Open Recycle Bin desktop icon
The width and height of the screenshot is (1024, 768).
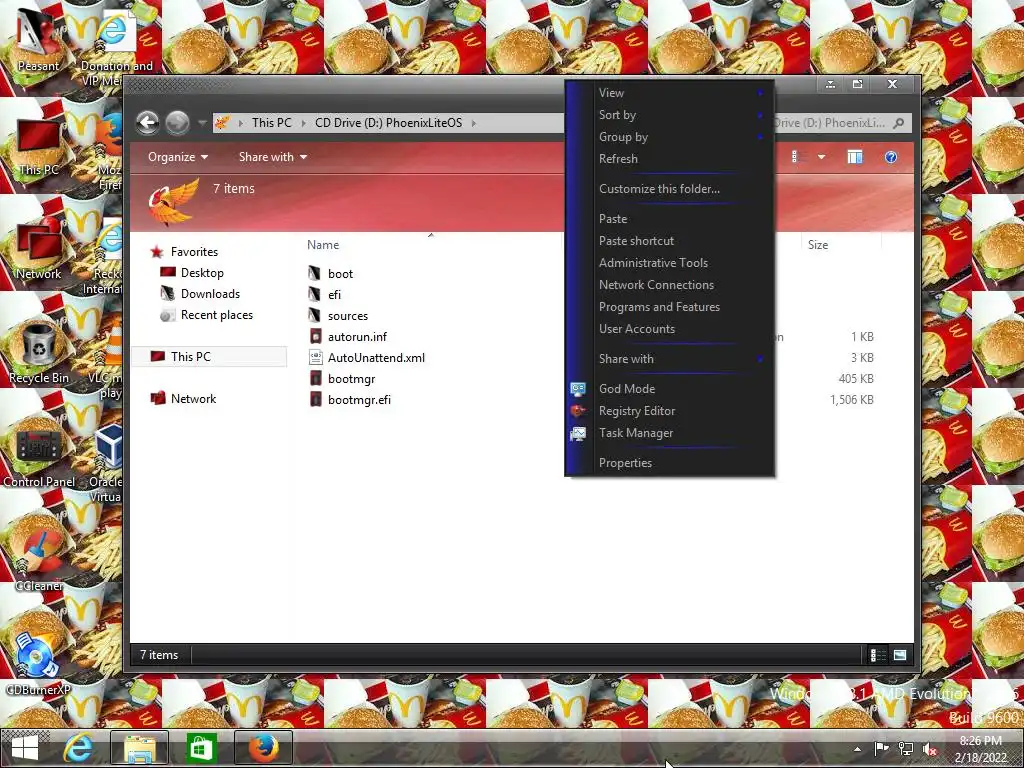click(39, 353)
